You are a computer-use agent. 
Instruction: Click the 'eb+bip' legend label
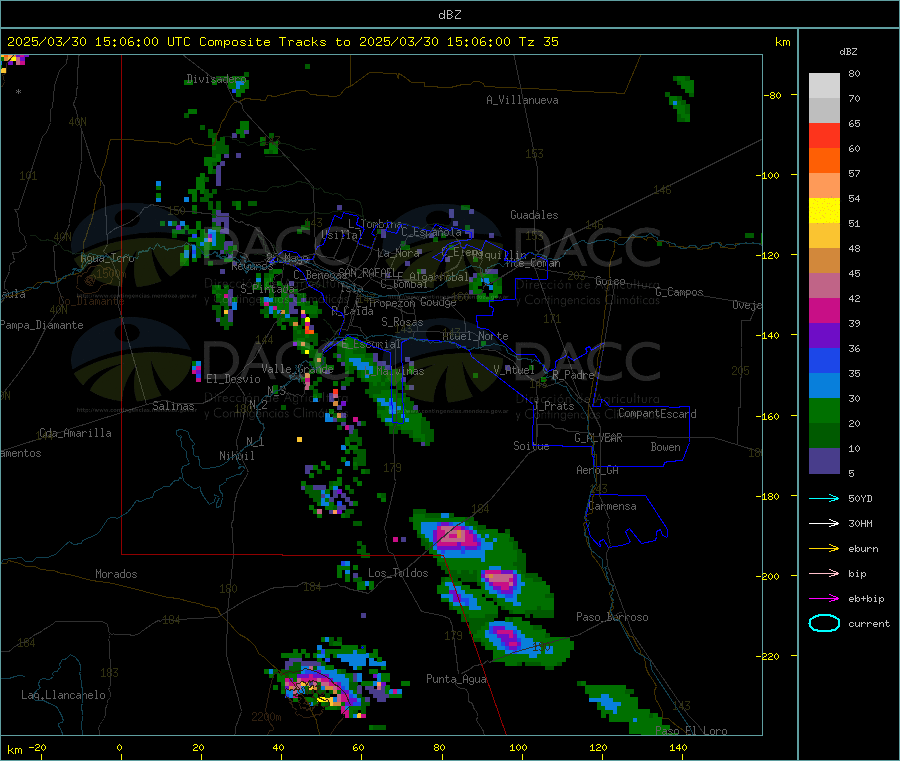(866, 599)
